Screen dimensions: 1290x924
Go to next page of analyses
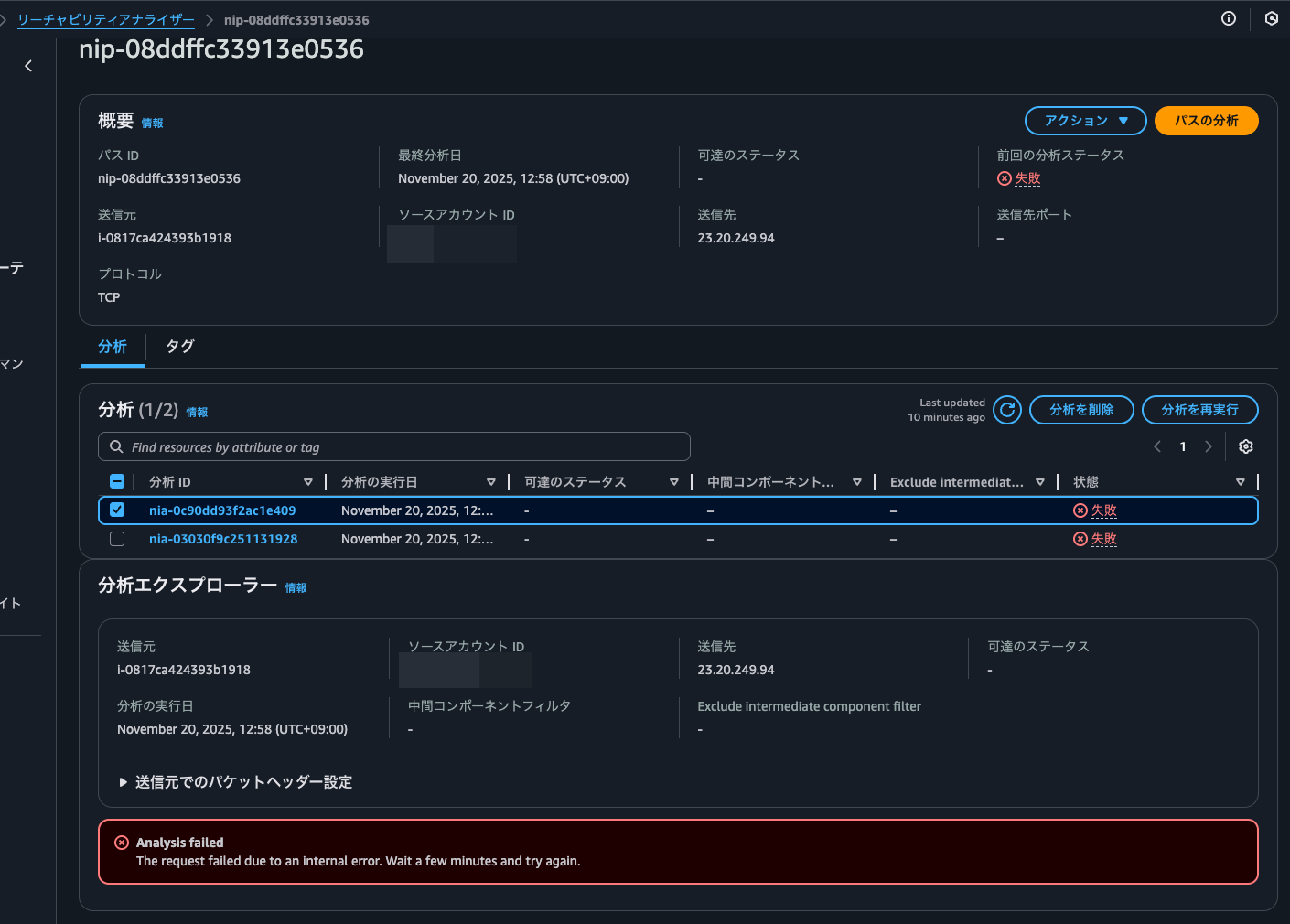[1208, 446]
